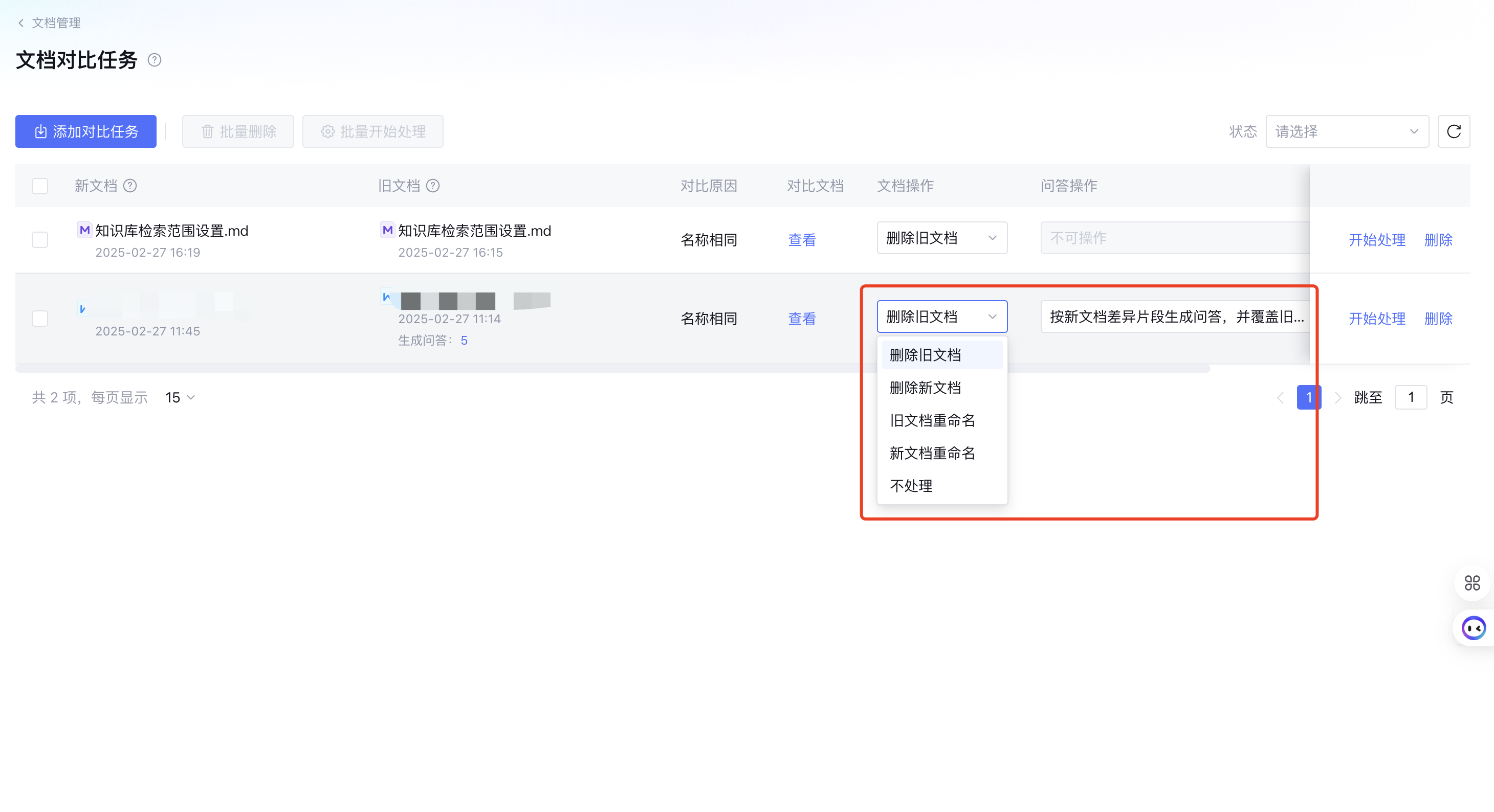
Task: Click the question mark icon next to 旧文档
Action: (x=433, y=186)
